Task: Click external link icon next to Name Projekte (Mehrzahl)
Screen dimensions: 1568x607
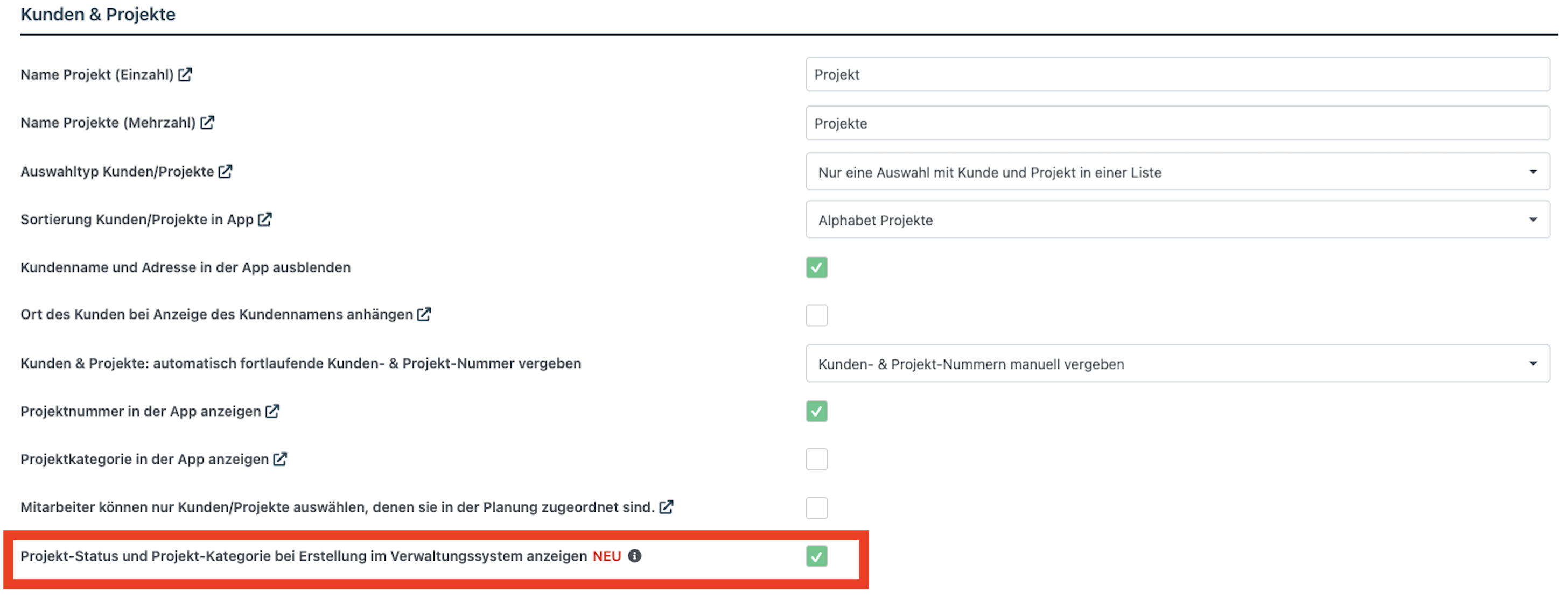Action: point(207,122)
